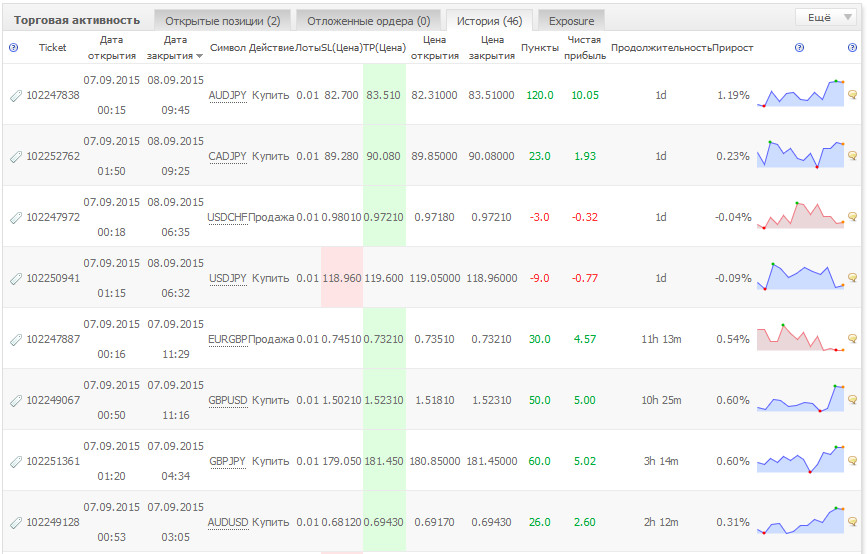Open comment bubble for USDJPY trade

(x=852, y=278)
